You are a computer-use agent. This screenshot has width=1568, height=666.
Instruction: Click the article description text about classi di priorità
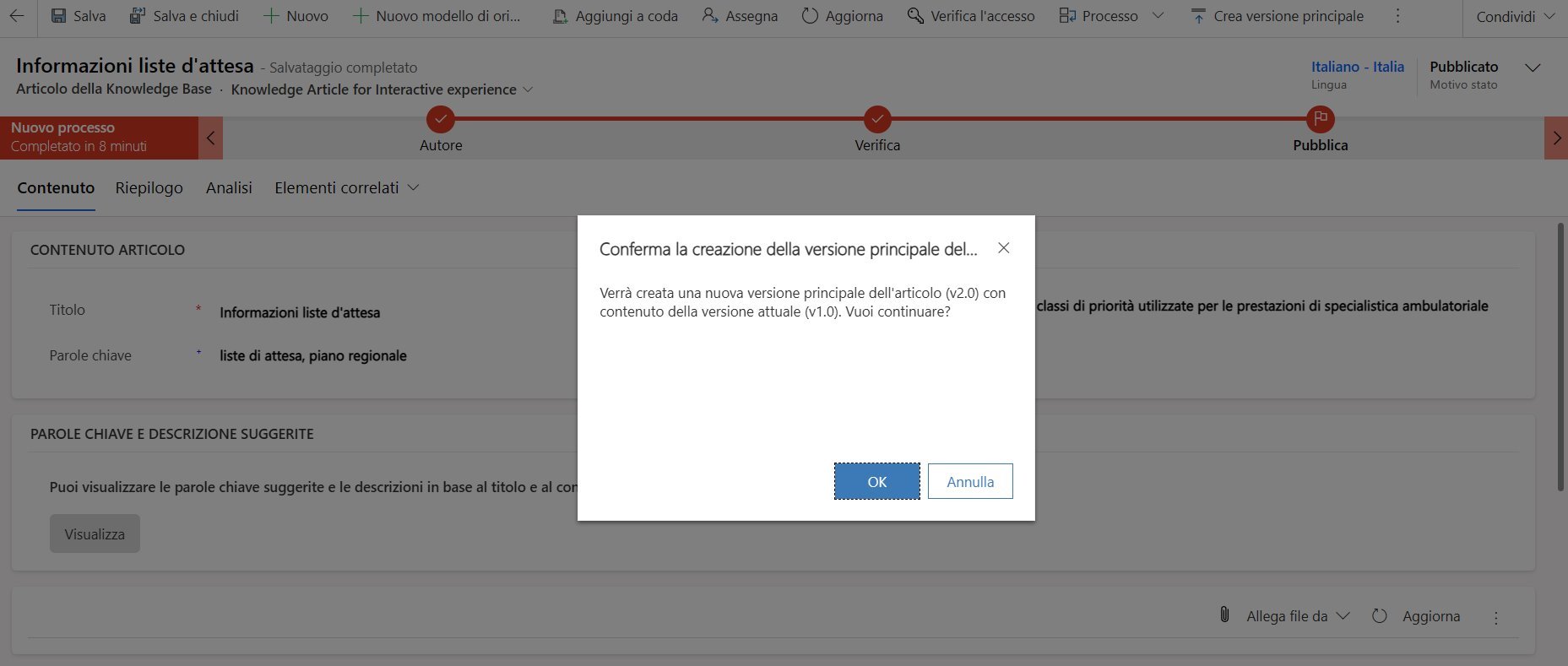pyautogui.click(x=1261, y=306)
